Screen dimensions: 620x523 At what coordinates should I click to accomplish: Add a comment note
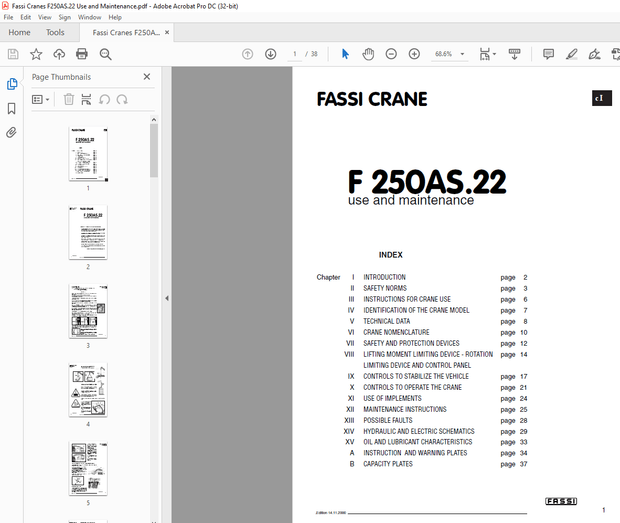[548, 54]
